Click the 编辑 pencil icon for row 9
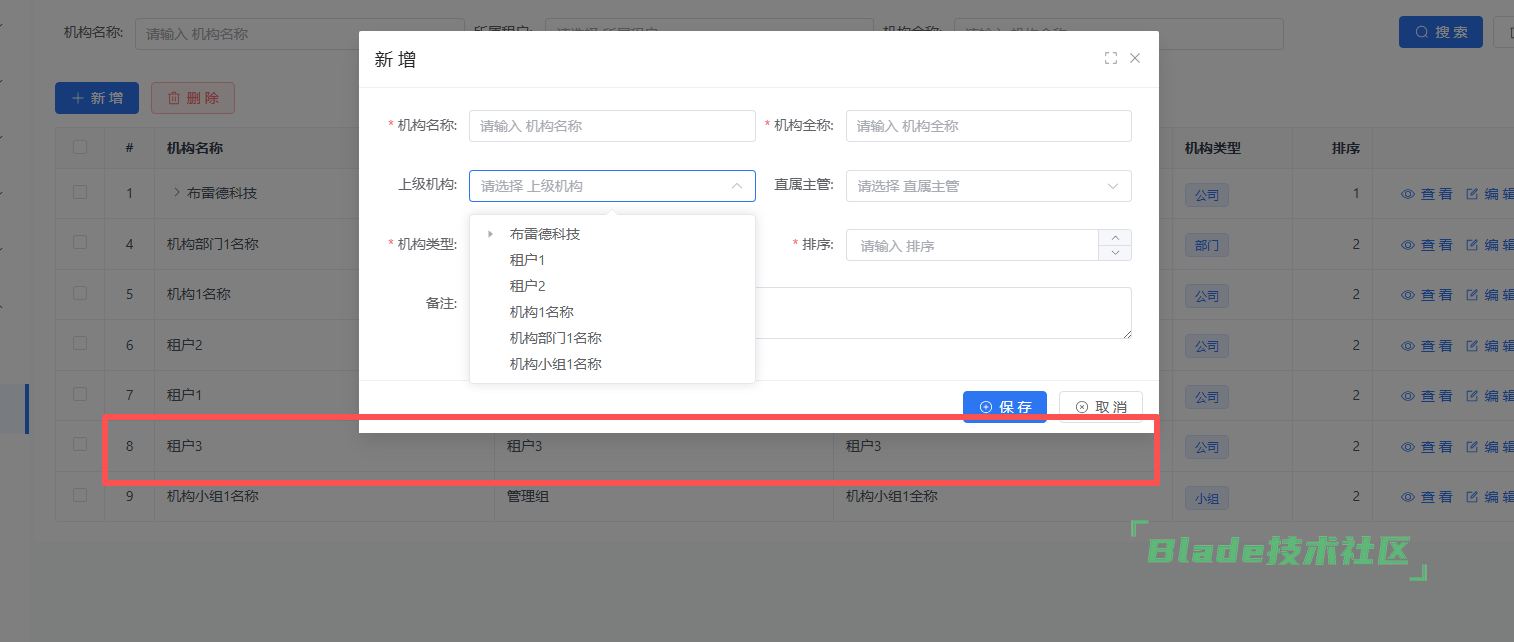 click(x=1472, y=496)
